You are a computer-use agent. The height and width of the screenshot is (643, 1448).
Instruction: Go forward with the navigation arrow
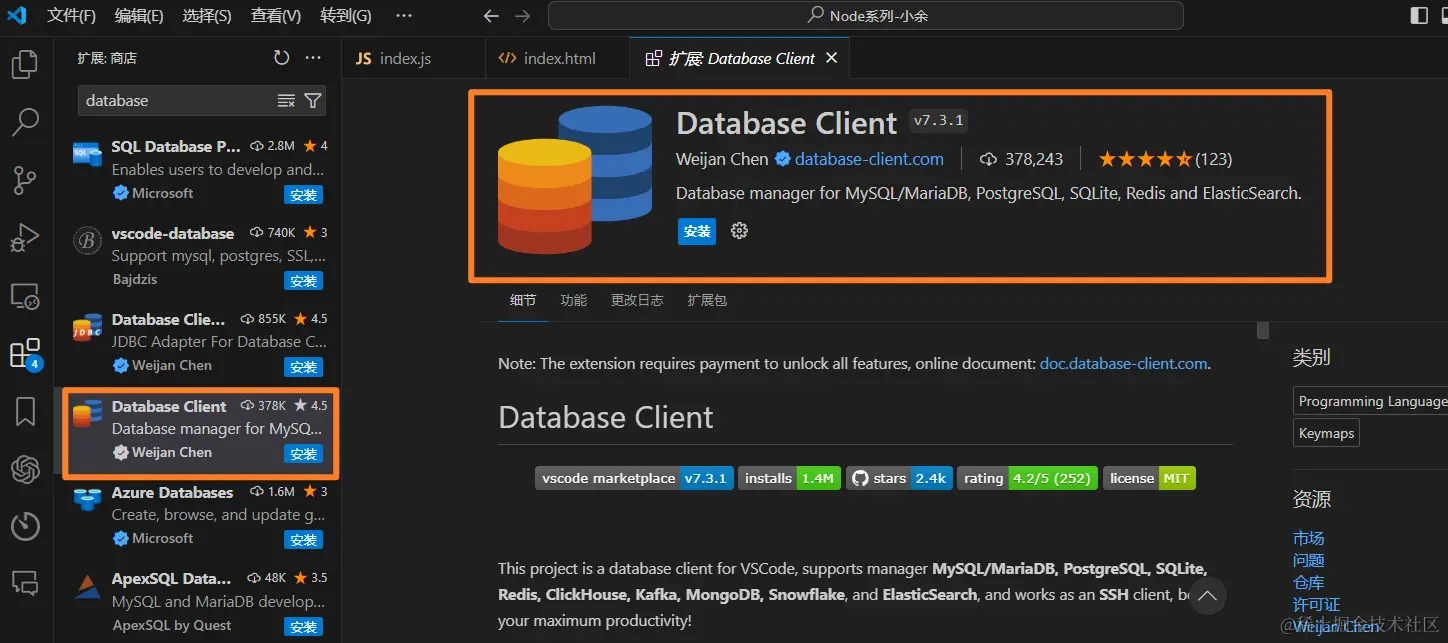[522, 16]
